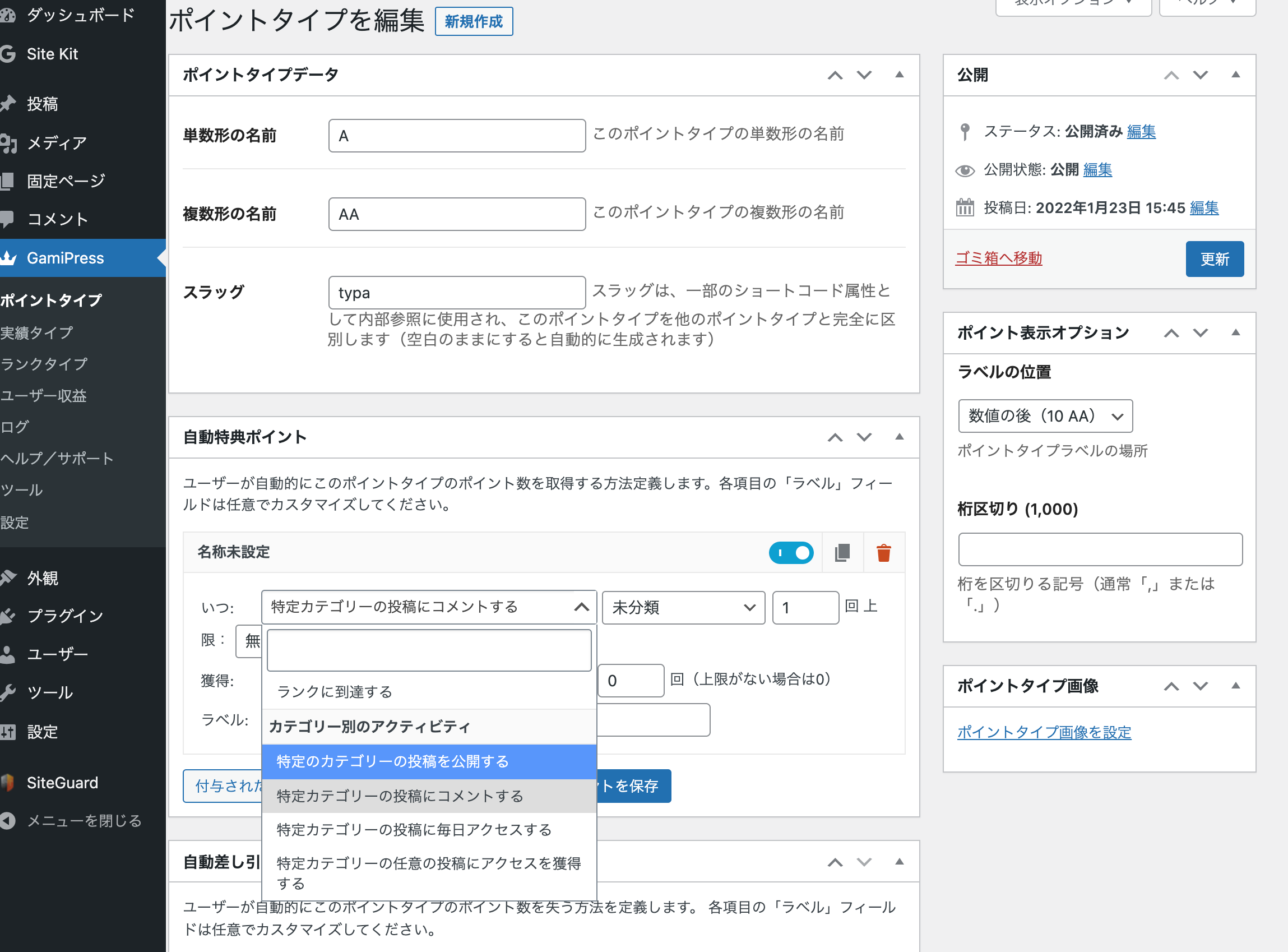Move 自動特典ポイント box down

tap(864, 437)
